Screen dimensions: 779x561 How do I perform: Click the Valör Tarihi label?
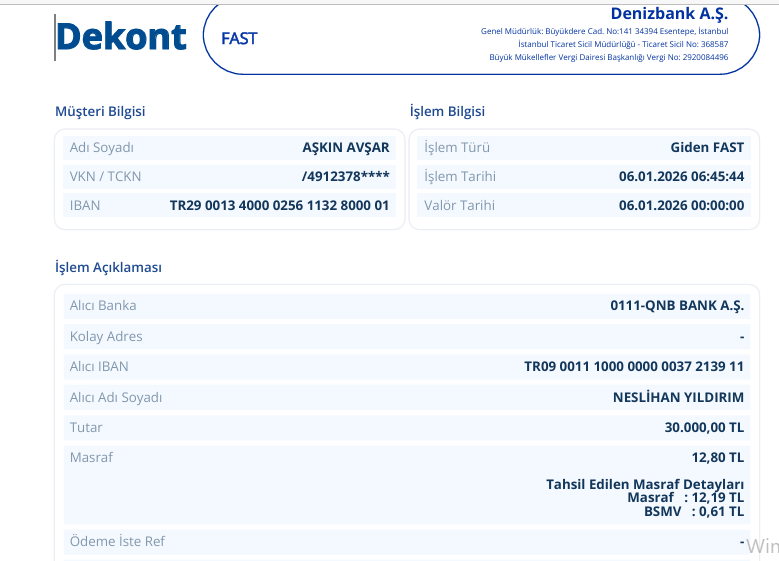(459, 205)
